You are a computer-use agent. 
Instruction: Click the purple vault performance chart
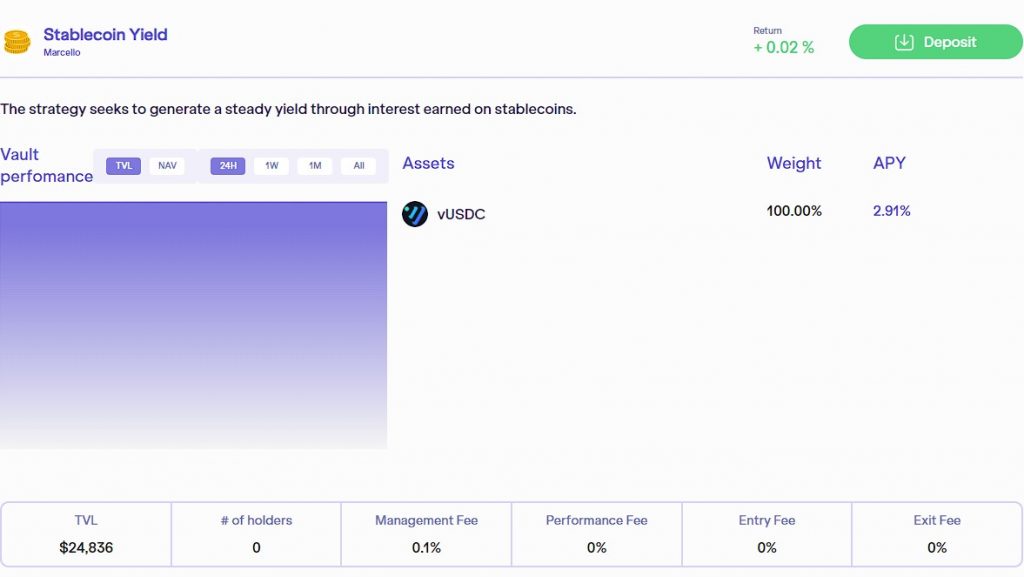click(193, 325)
